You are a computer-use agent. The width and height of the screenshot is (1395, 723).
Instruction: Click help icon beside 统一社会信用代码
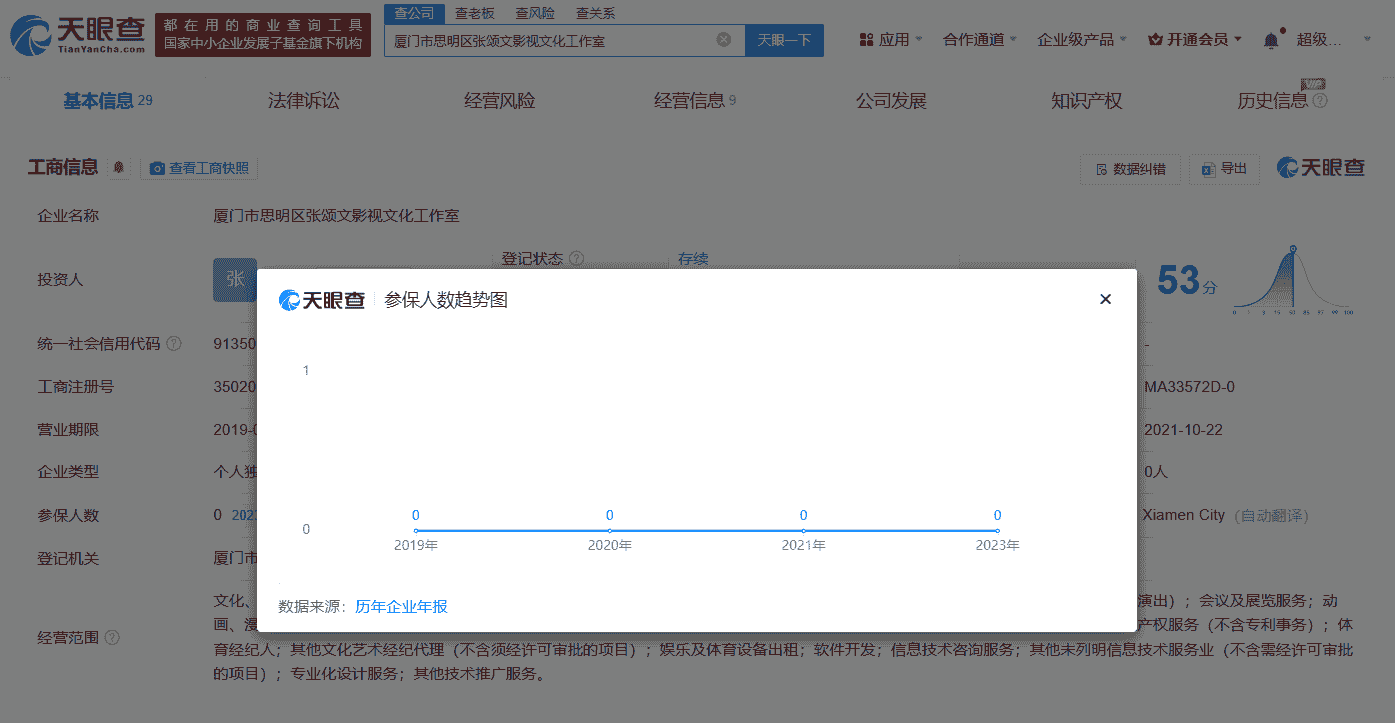(174, 344)
